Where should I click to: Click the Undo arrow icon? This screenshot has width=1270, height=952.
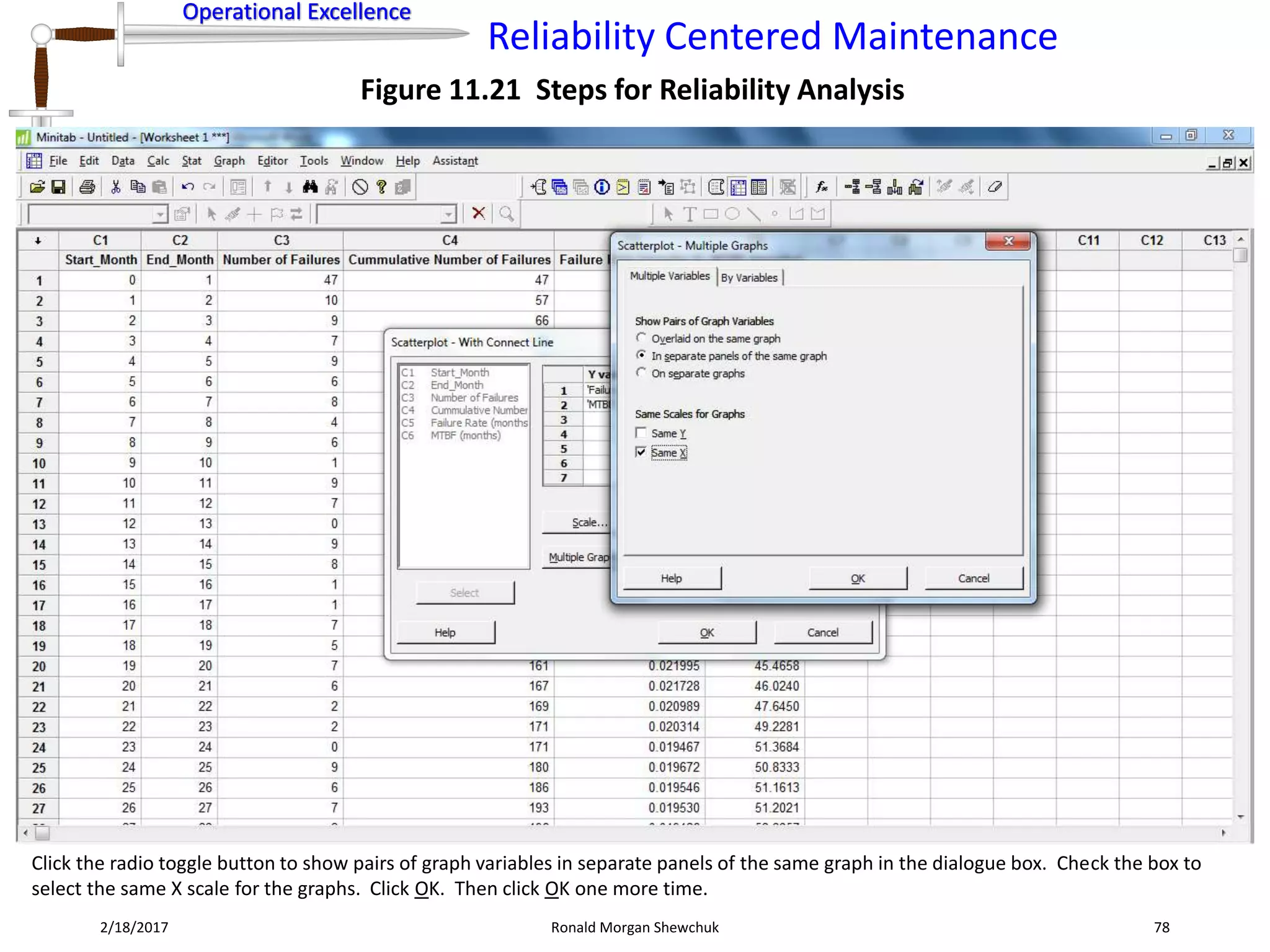pyautogui.click(x=188, y=187)
